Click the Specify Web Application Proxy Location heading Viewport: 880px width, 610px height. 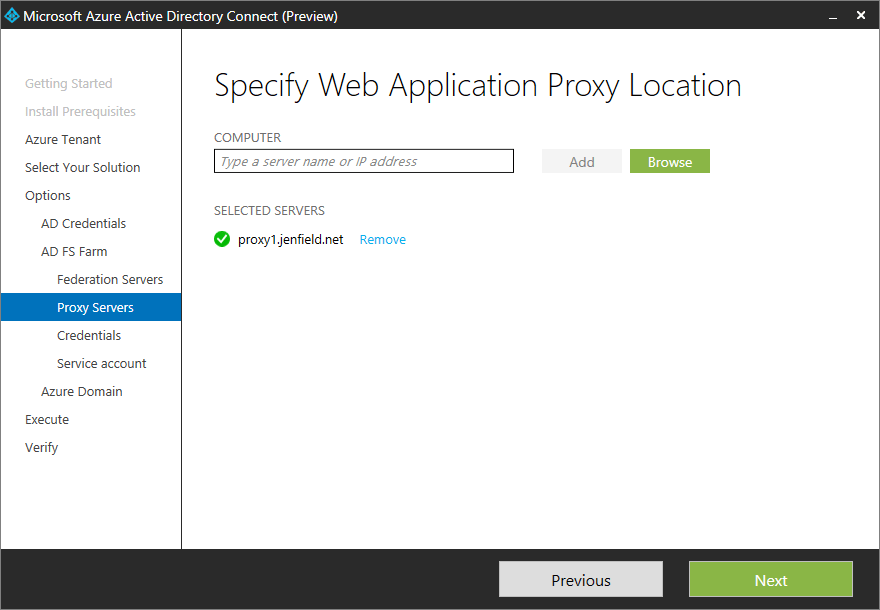(478, 86)
